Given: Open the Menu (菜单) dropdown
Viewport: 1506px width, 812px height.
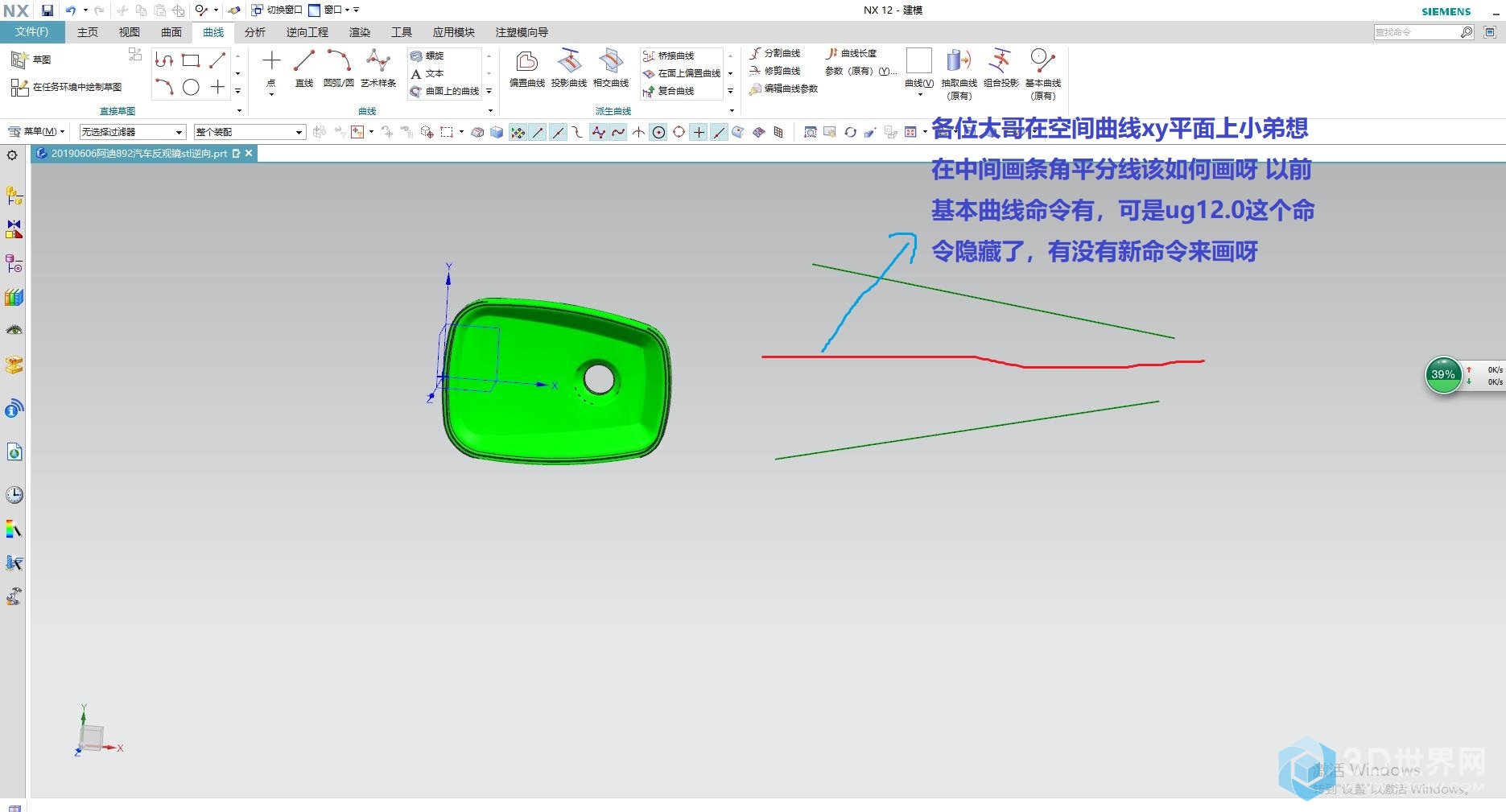Looking at the screenshot, I should (x=36, y=132).
